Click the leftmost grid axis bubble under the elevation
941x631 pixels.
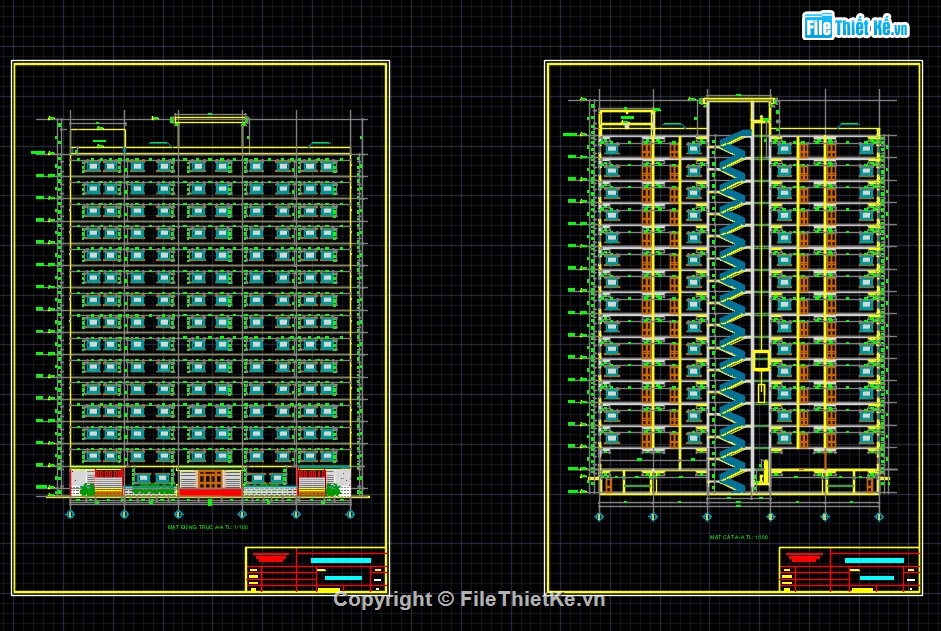69,515
